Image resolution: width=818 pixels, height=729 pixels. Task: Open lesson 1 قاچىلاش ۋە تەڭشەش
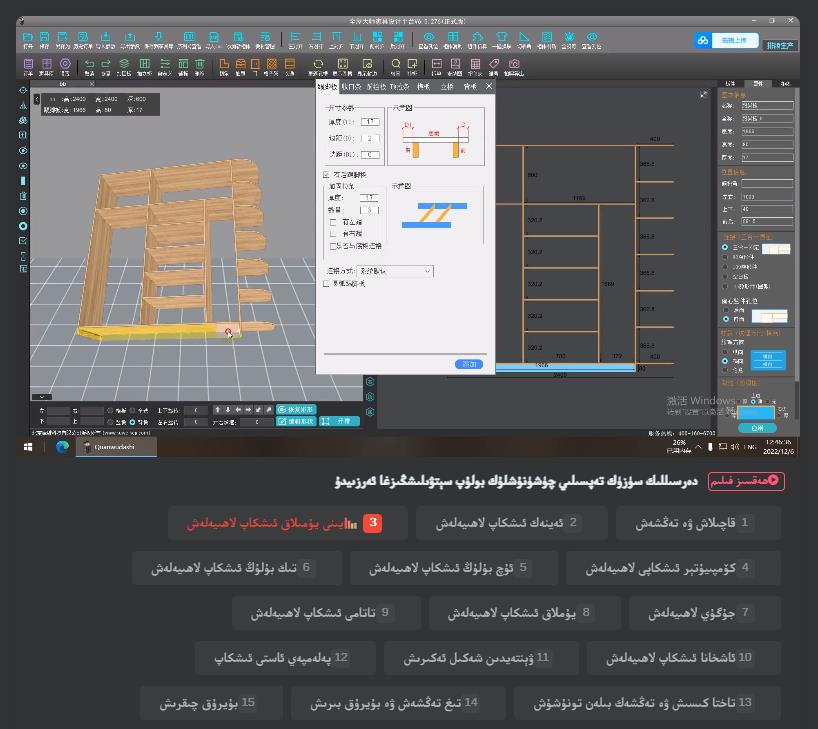coord(698,523)
